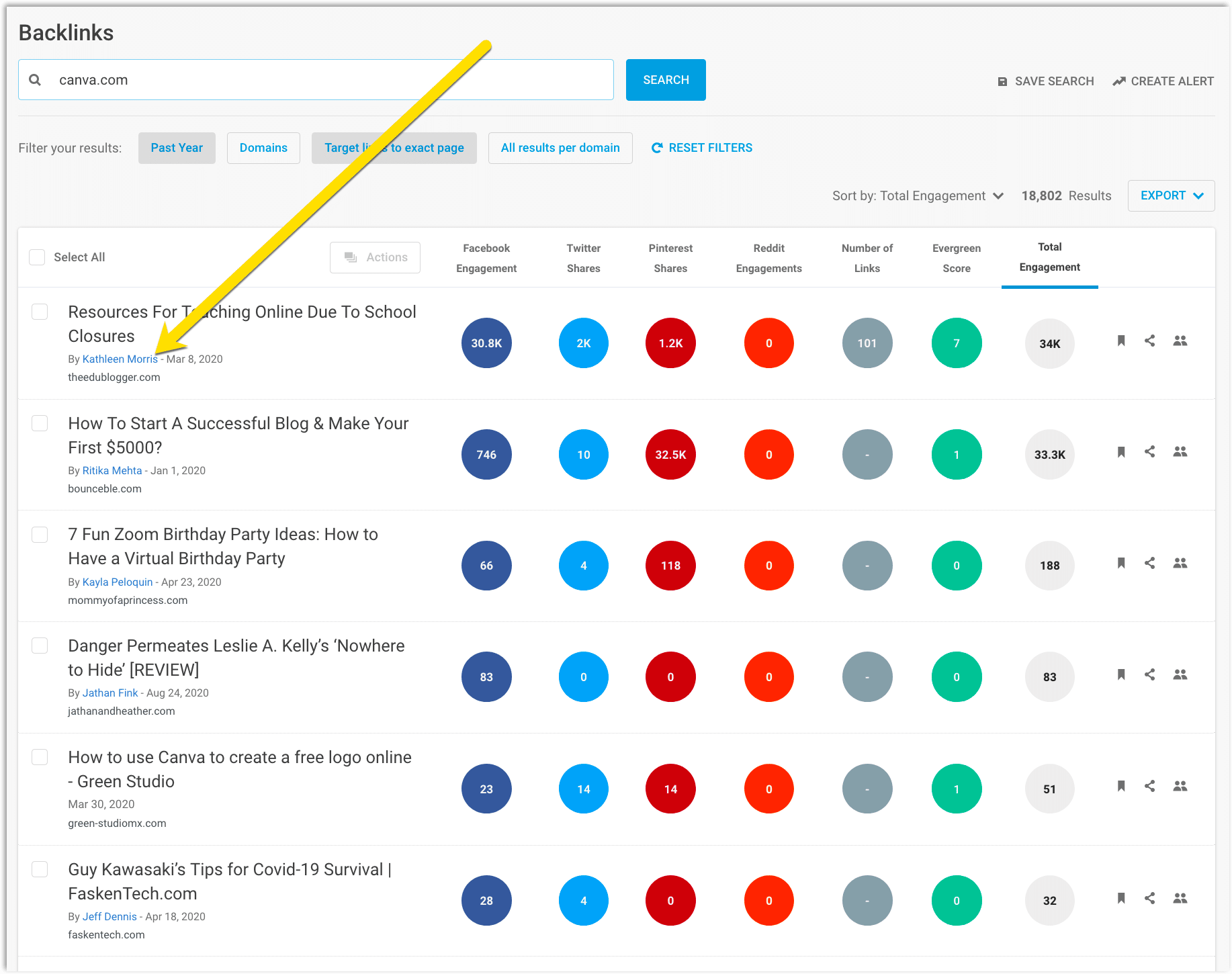1232x974 pixels.
Task: Open author link Kayla Peloquin
Action: [x=118, y=582]
